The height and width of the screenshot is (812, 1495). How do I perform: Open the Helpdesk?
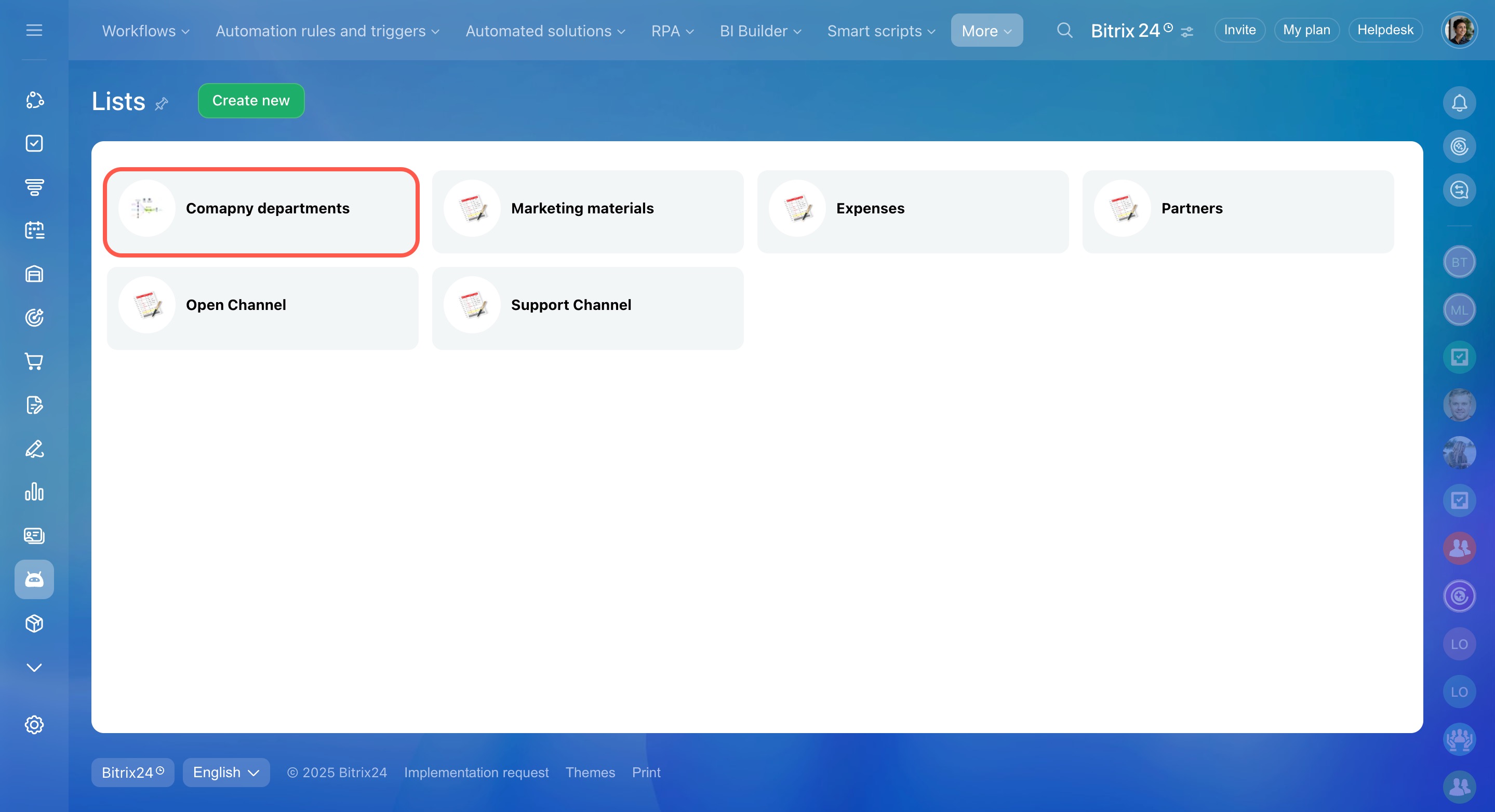click(x=1385, y=30)
